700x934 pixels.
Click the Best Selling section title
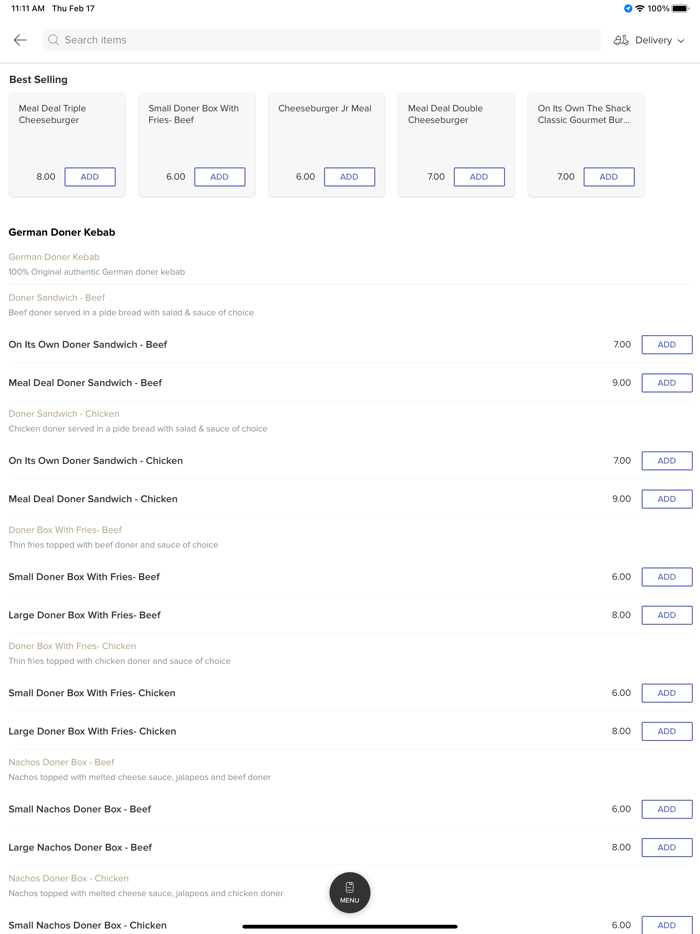[x=38, y=80]
